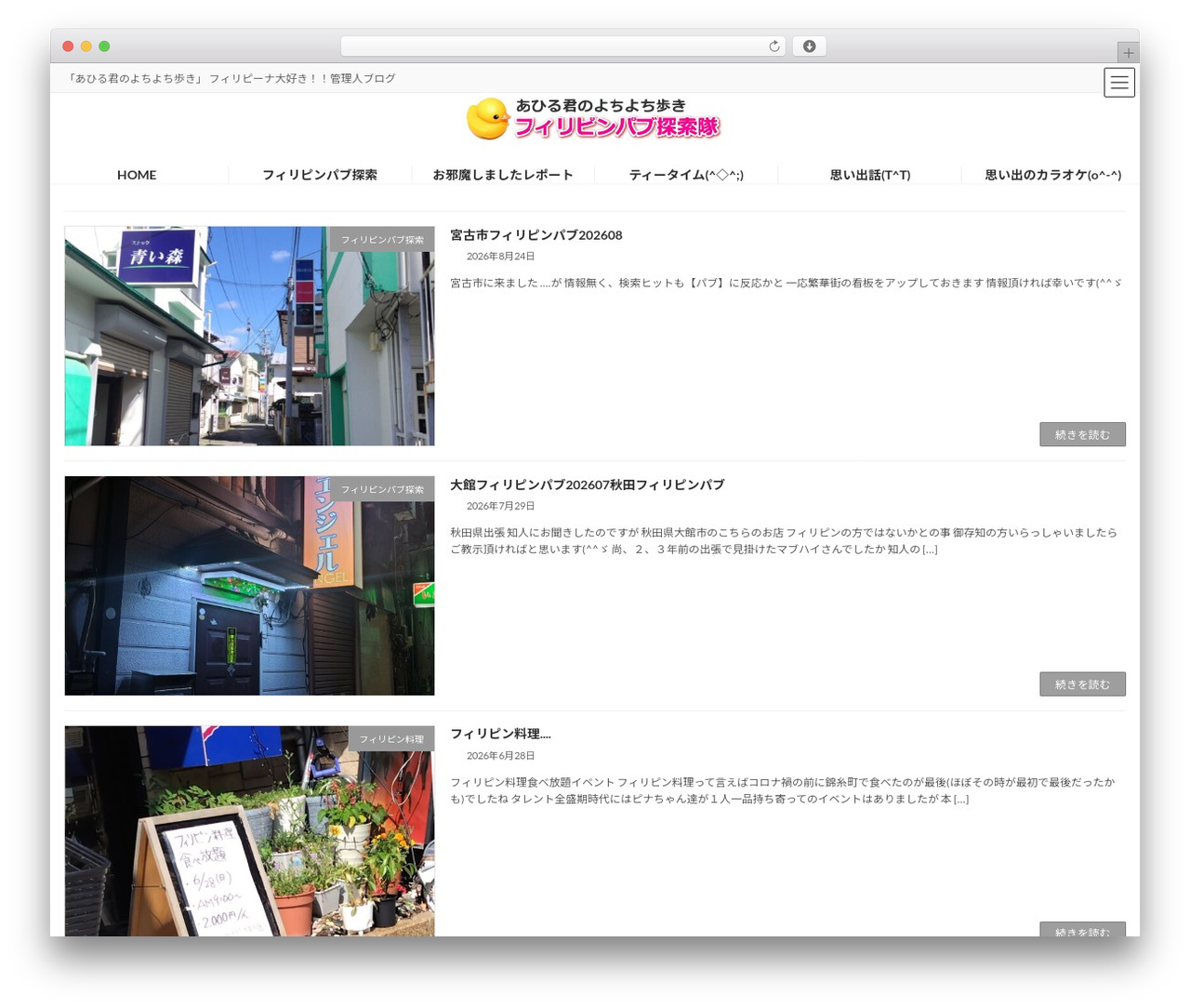Open フィリピンパブ探索 menu item
The width and height of the screenshot is (1190, 1008).
pos(320,175)
